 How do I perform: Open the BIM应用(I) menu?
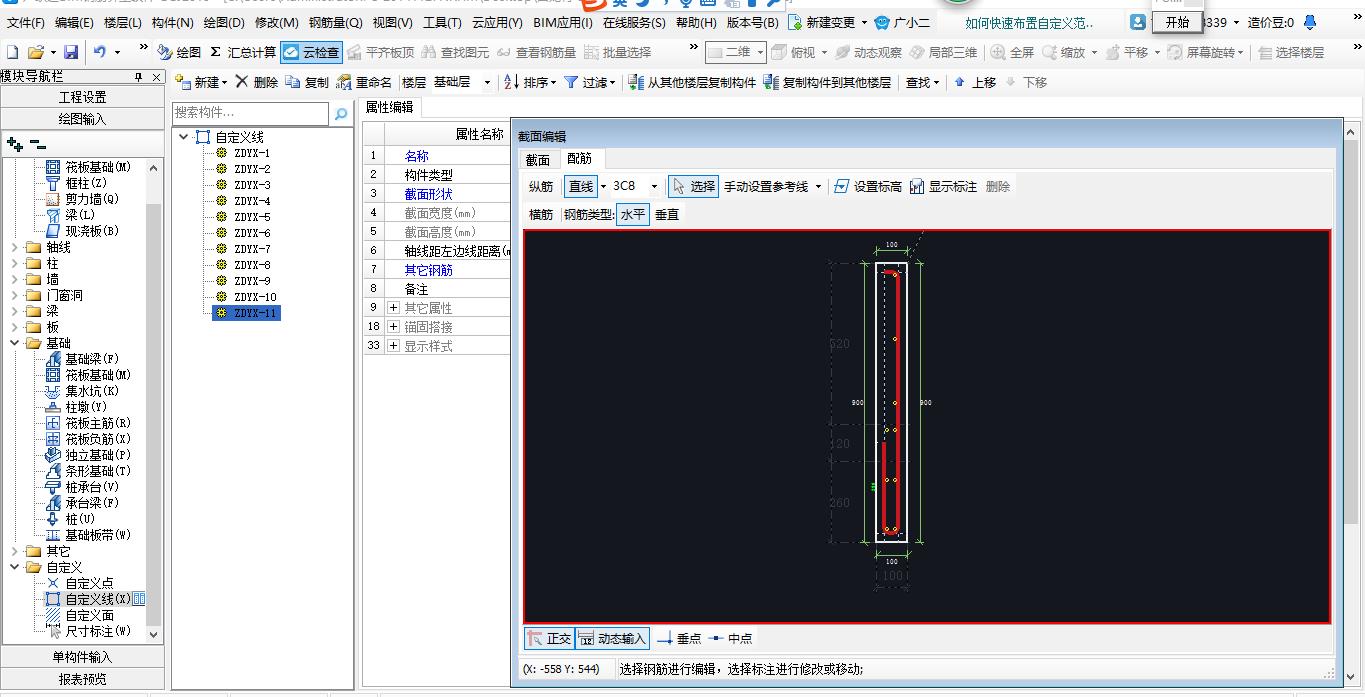click(563, 22)
